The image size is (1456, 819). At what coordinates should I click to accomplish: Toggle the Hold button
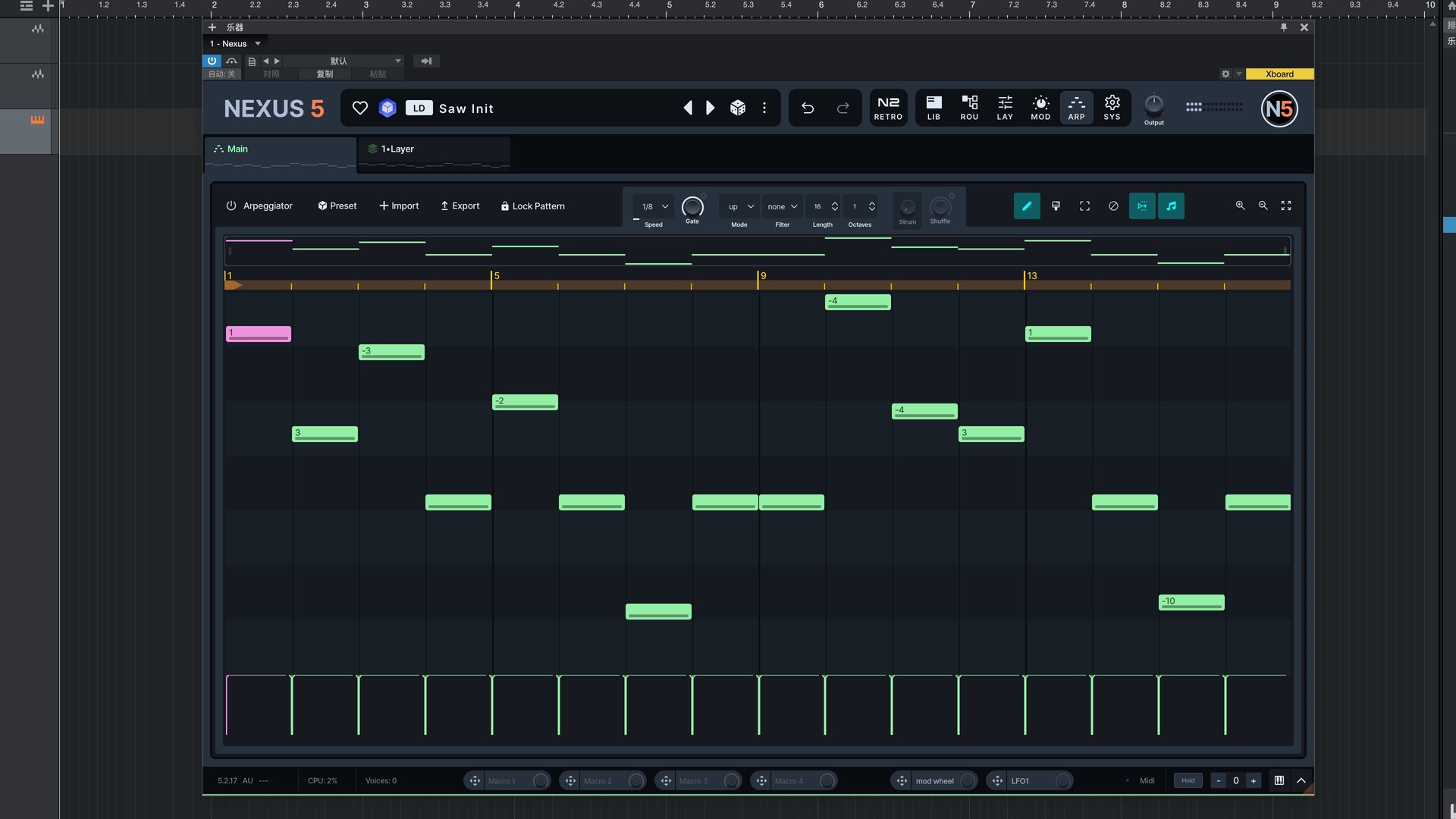[1188, 780]
